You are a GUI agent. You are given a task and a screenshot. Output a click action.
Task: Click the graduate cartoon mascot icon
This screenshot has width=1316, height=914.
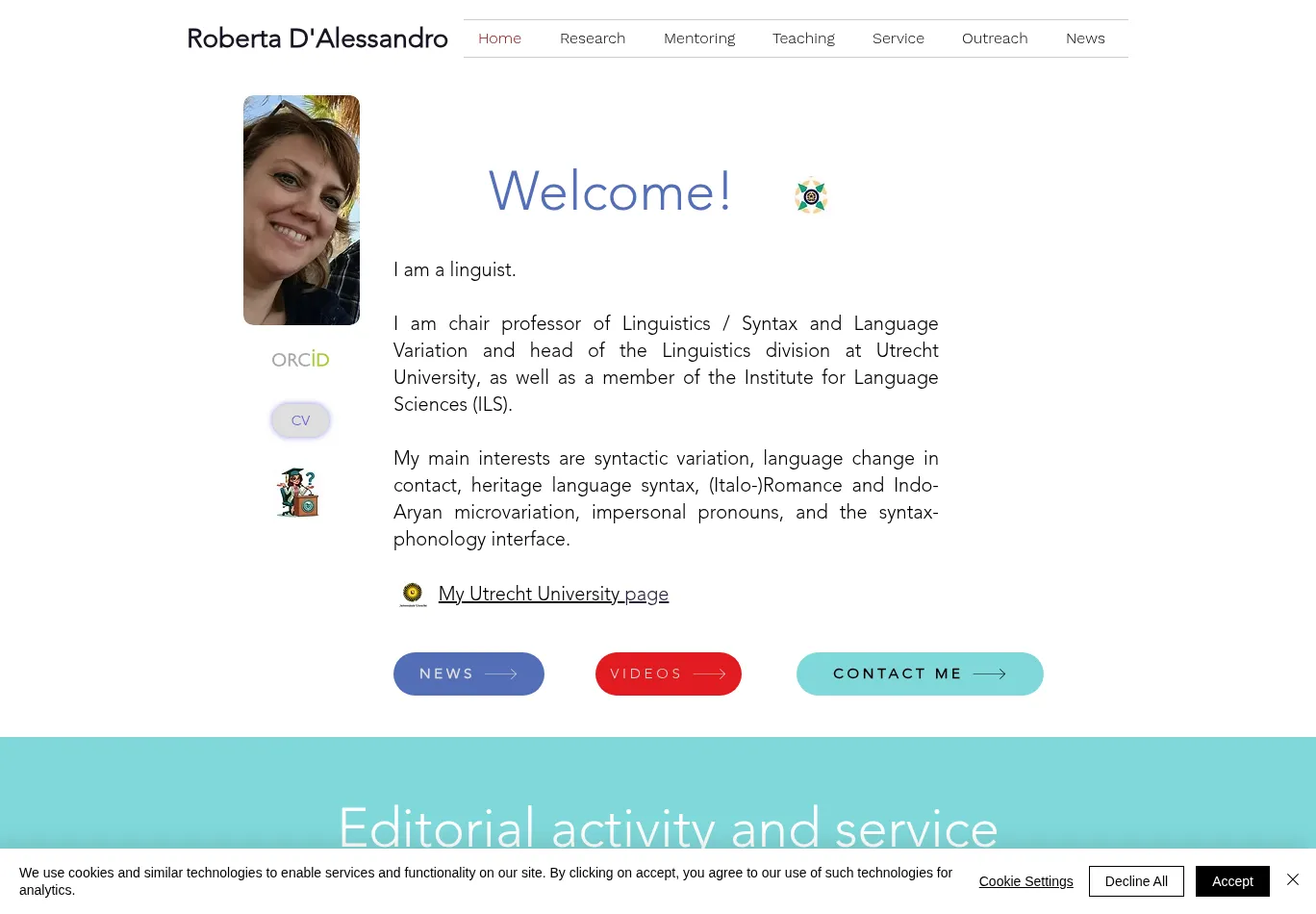tap(298, 493)
